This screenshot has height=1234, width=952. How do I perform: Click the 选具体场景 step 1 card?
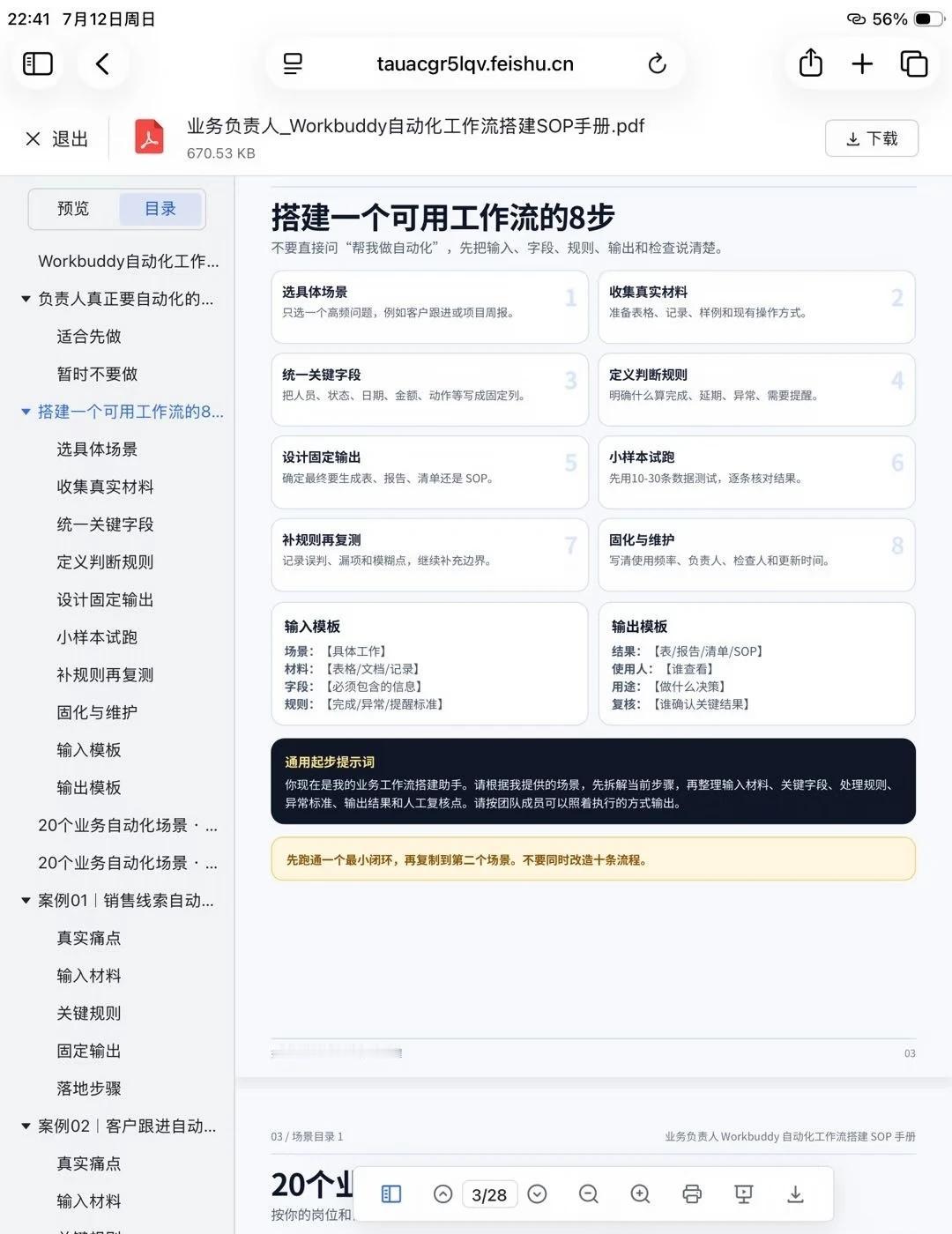pos(429,307)
